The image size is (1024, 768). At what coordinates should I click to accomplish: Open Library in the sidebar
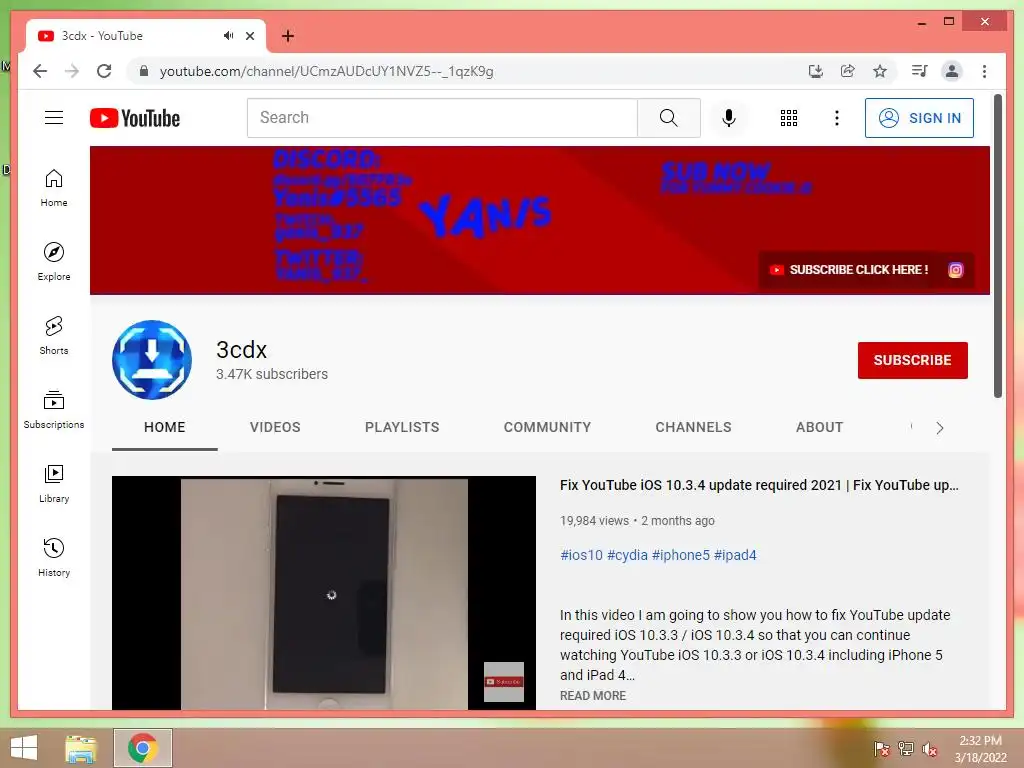click(x=54, y=484)
